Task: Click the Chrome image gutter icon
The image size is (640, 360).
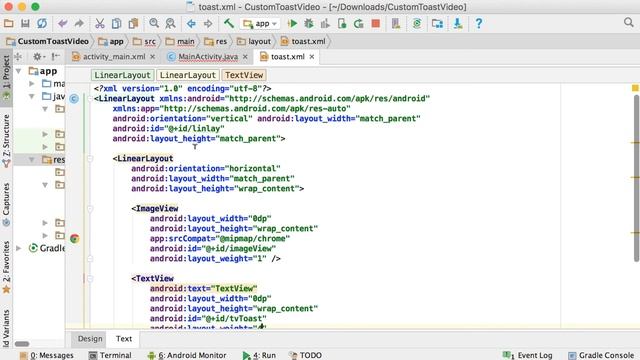Action: click(74, 238)
